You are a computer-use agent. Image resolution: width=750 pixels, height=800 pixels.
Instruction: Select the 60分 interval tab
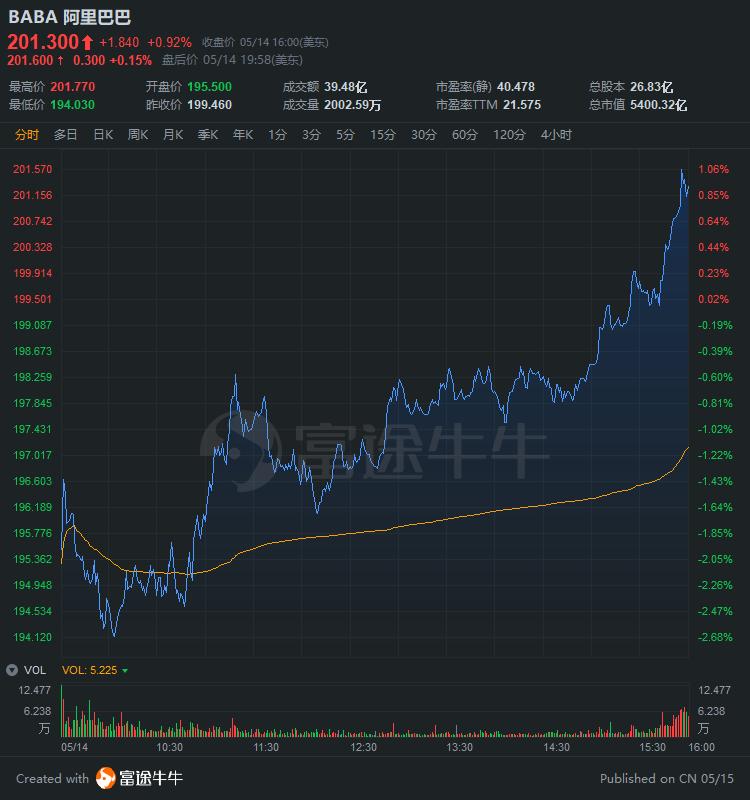pos(464,135)
